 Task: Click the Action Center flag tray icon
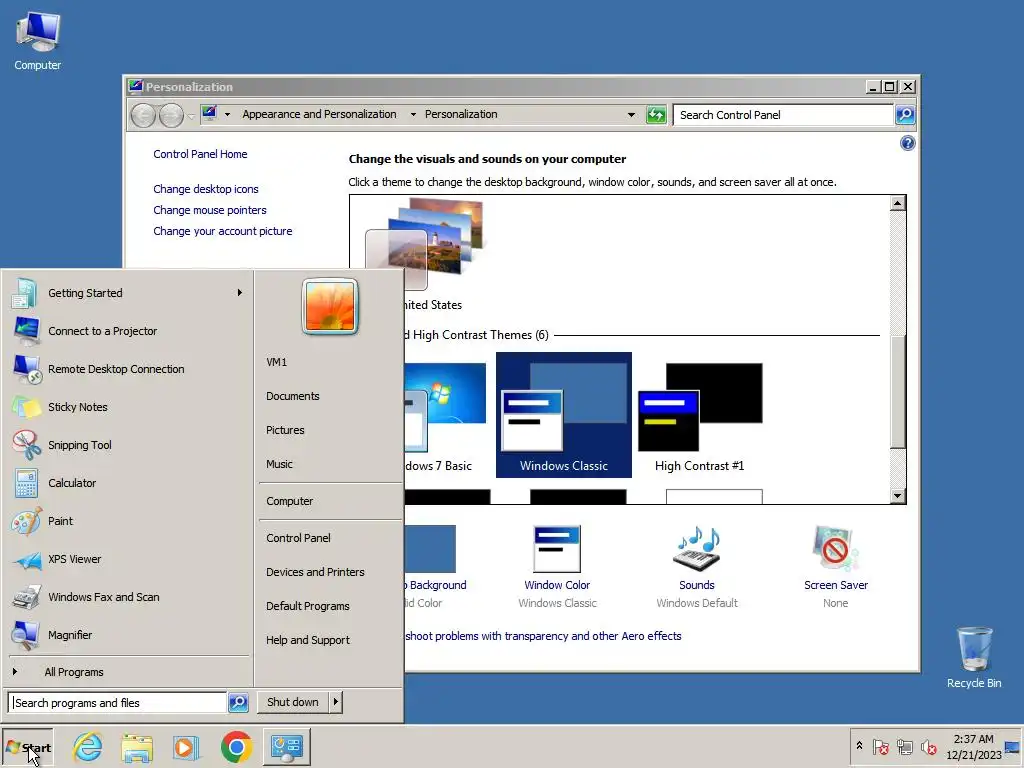point(880,747)
